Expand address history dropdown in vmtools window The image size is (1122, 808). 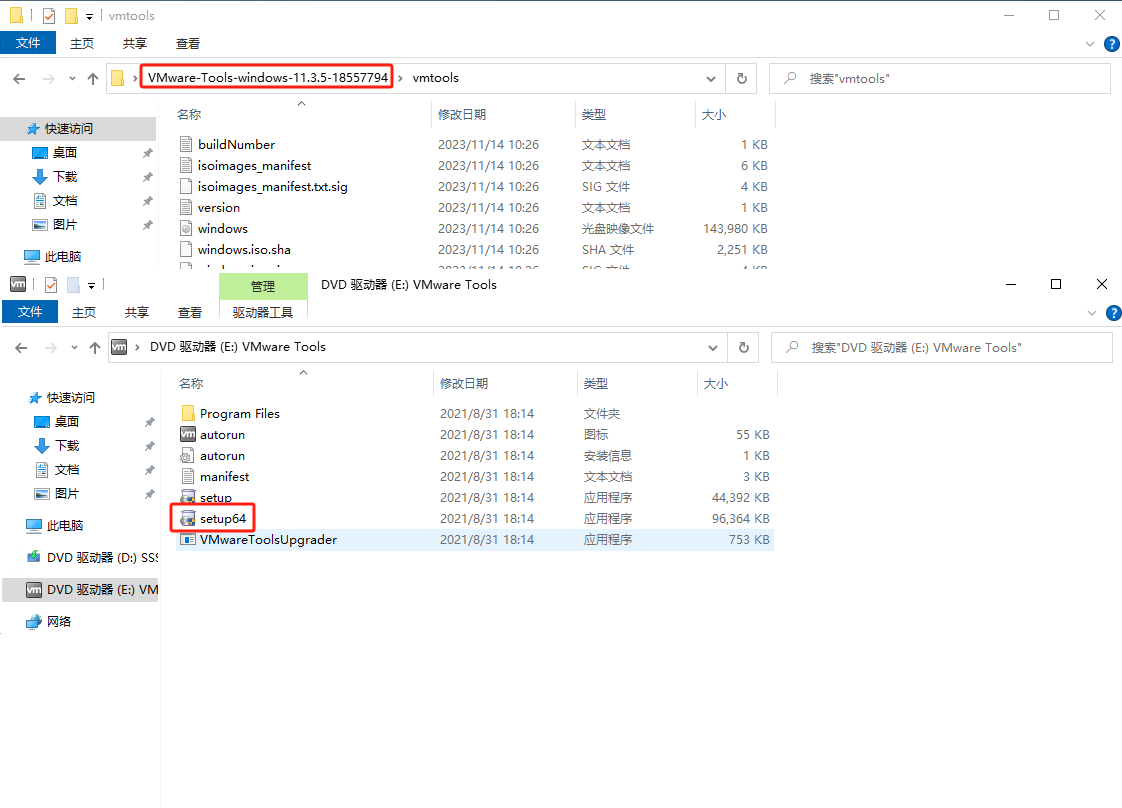(711, 79)
